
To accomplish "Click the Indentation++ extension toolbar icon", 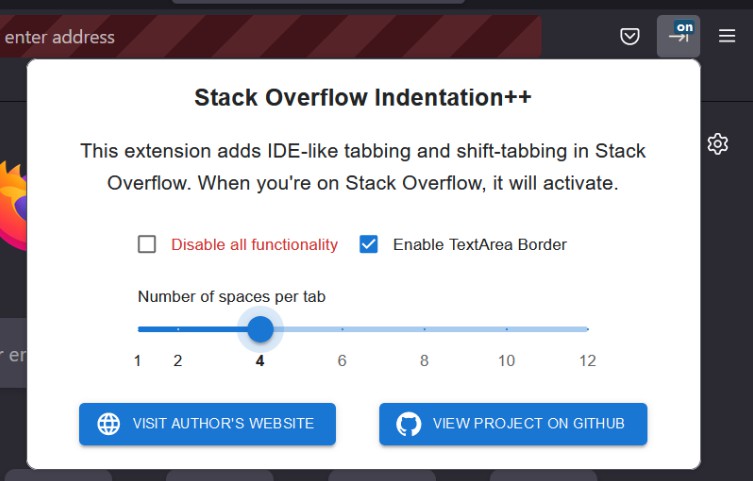I will click(678, 36).
